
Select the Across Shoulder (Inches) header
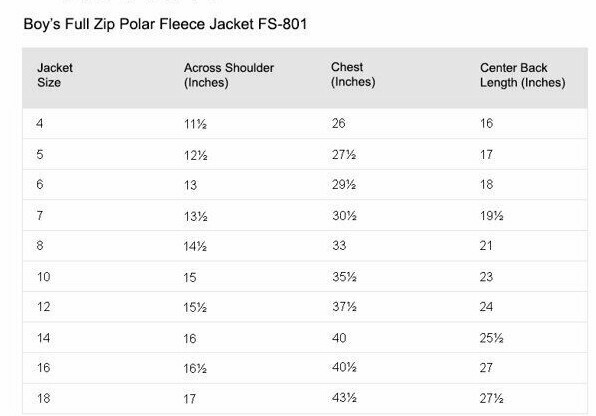pyautogui.click(x=229, y=75)
